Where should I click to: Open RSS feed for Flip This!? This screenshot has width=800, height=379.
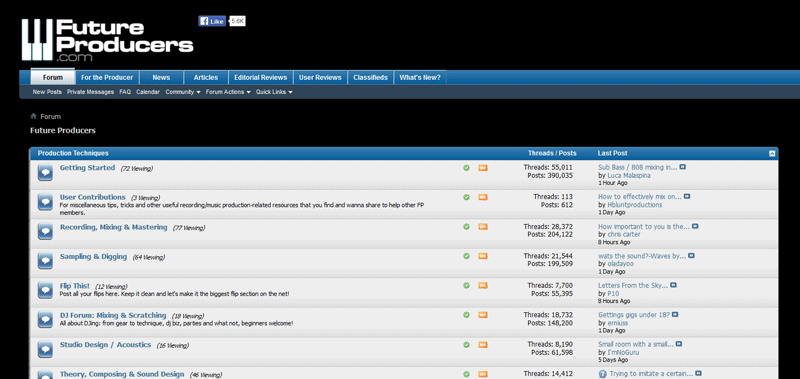483,286
